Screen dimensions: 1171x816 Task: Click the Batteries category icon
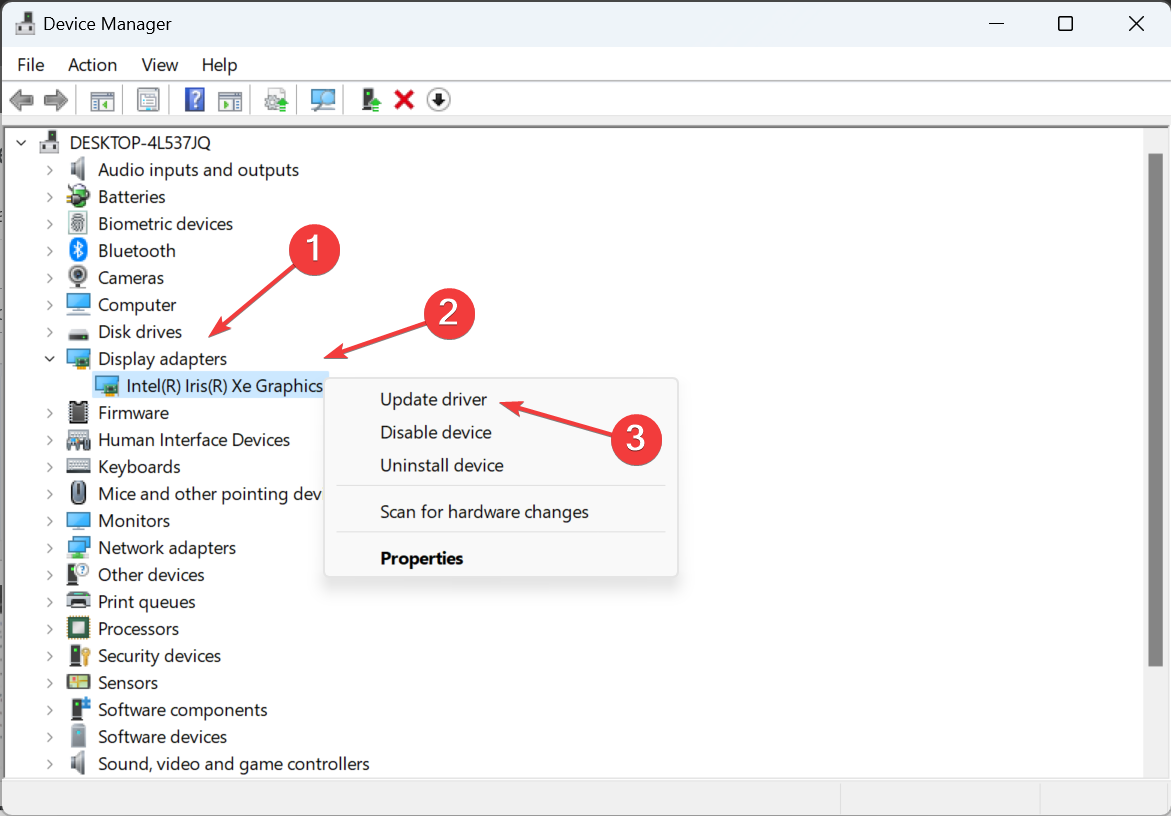tap(78, 196)
